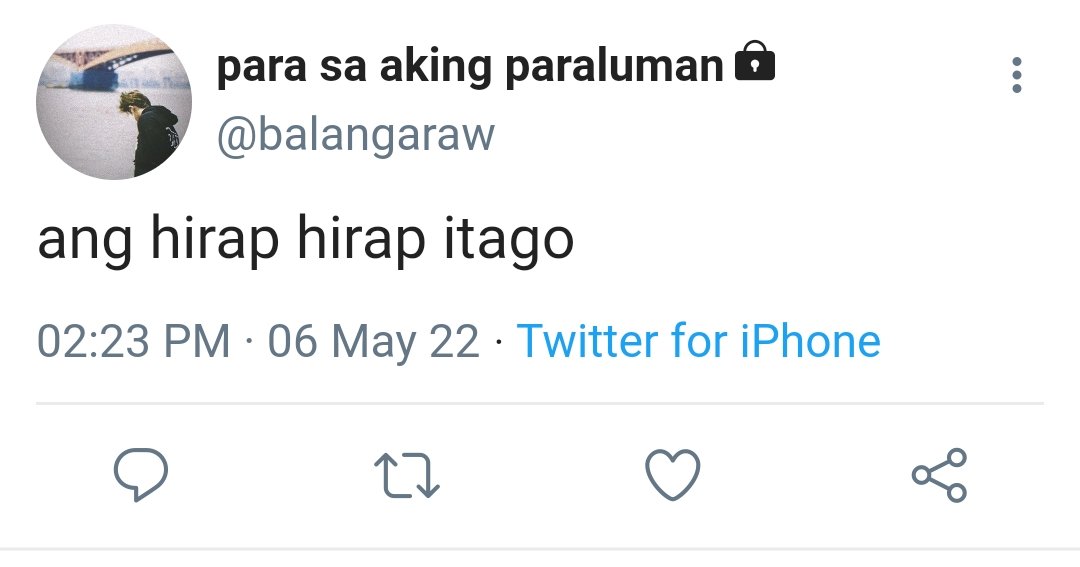Click the 06 May 22 date
Screen dimensions: 1080x567
[373, 342]
